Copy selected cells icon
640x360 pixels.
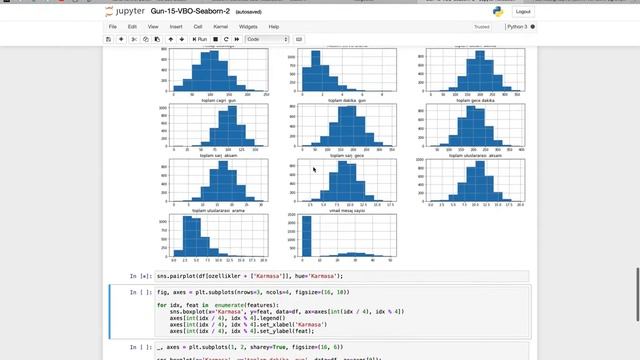(x=146, y=39)
